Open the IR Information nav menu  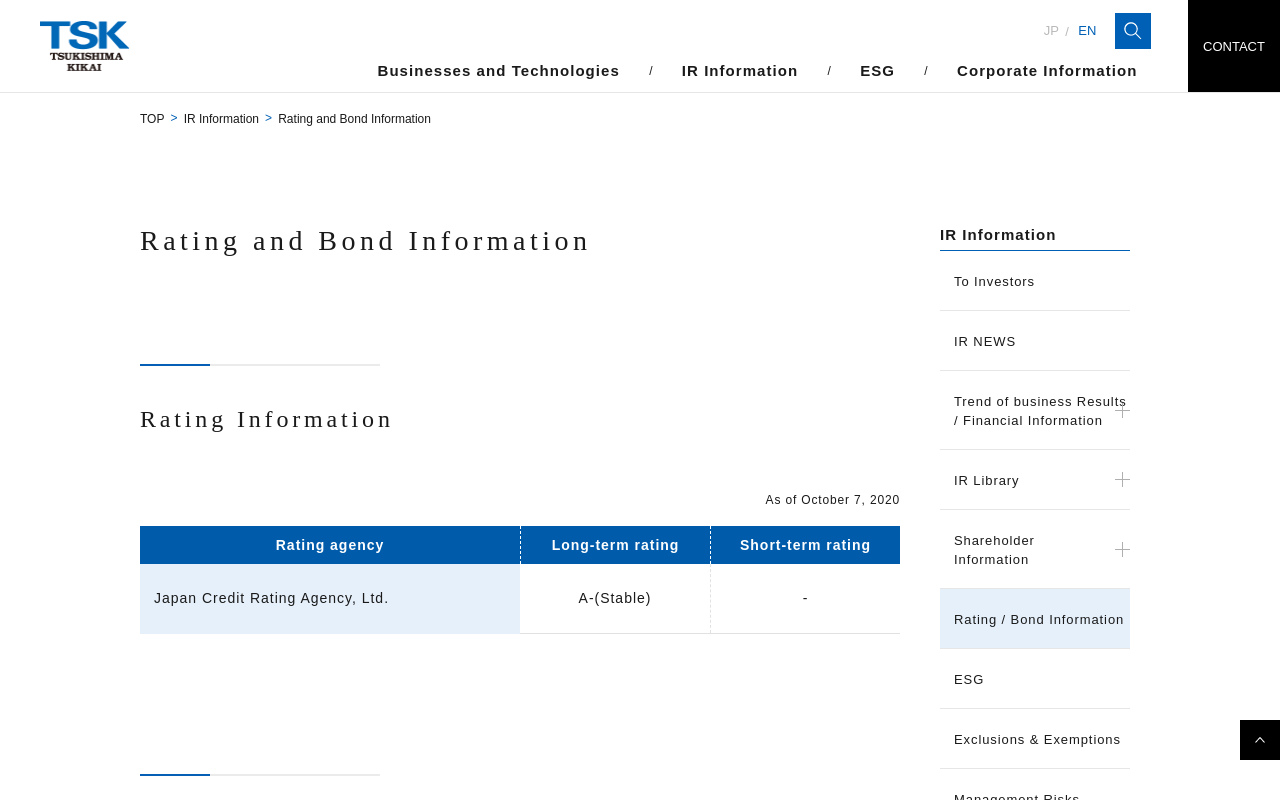[x=740, y=71]
